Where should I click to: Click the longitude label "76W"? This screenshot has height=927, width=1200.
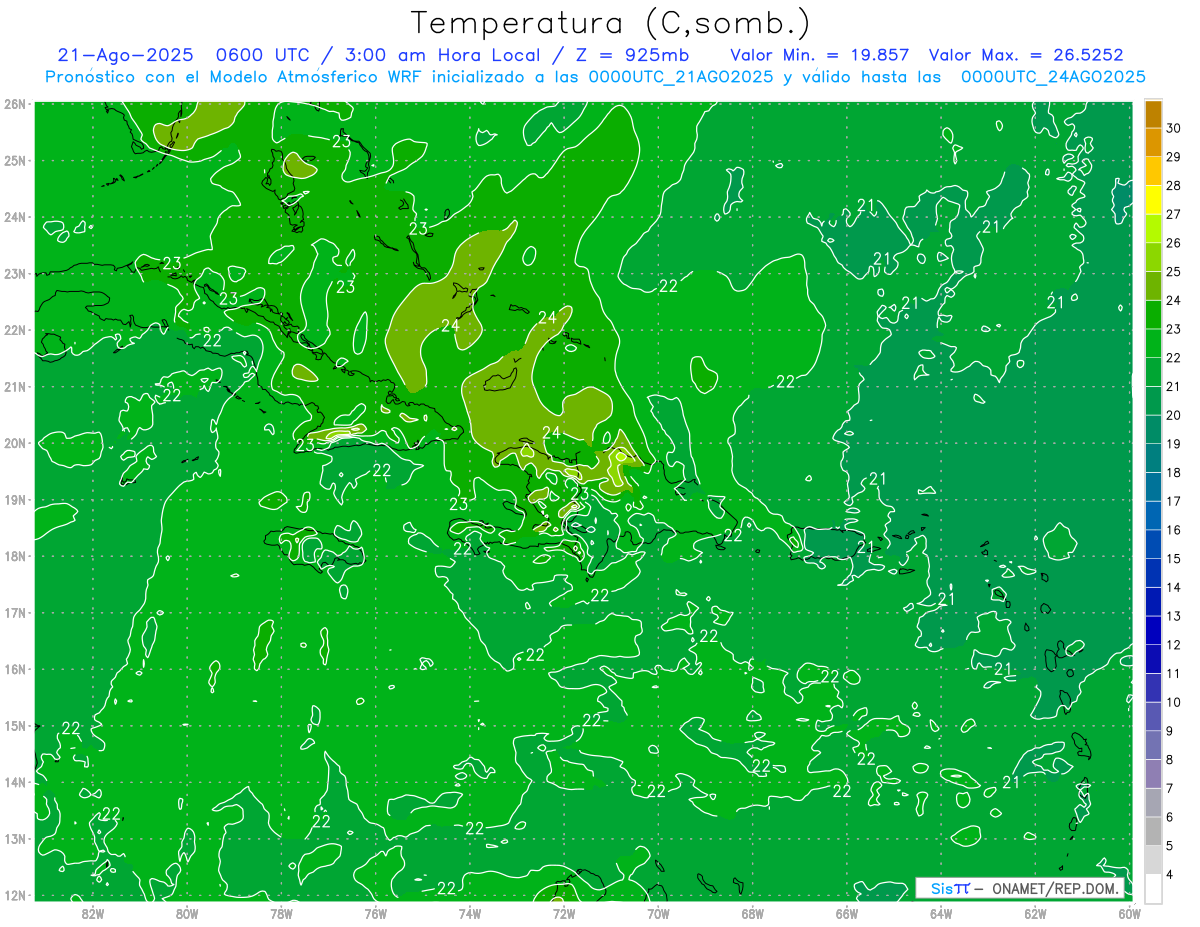375,912
